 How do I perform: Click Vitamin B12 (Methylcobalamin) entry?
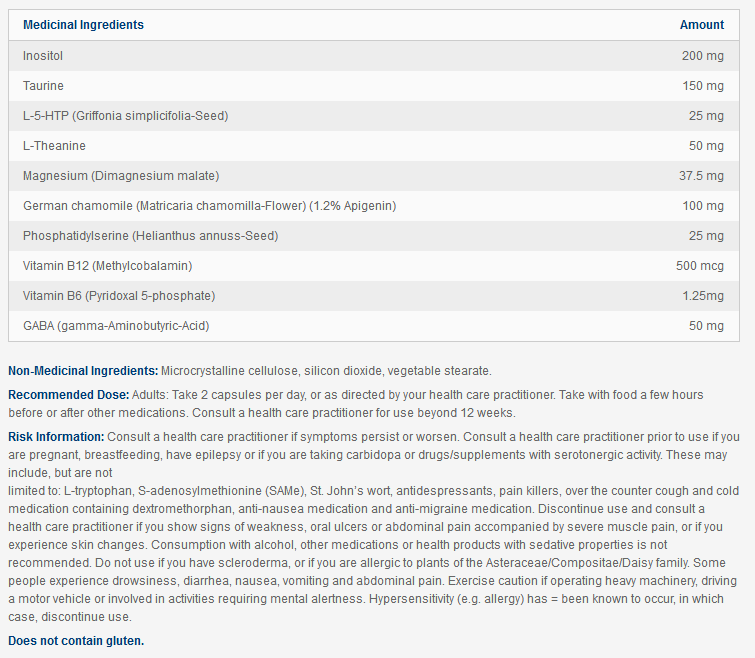click(107, 266)
